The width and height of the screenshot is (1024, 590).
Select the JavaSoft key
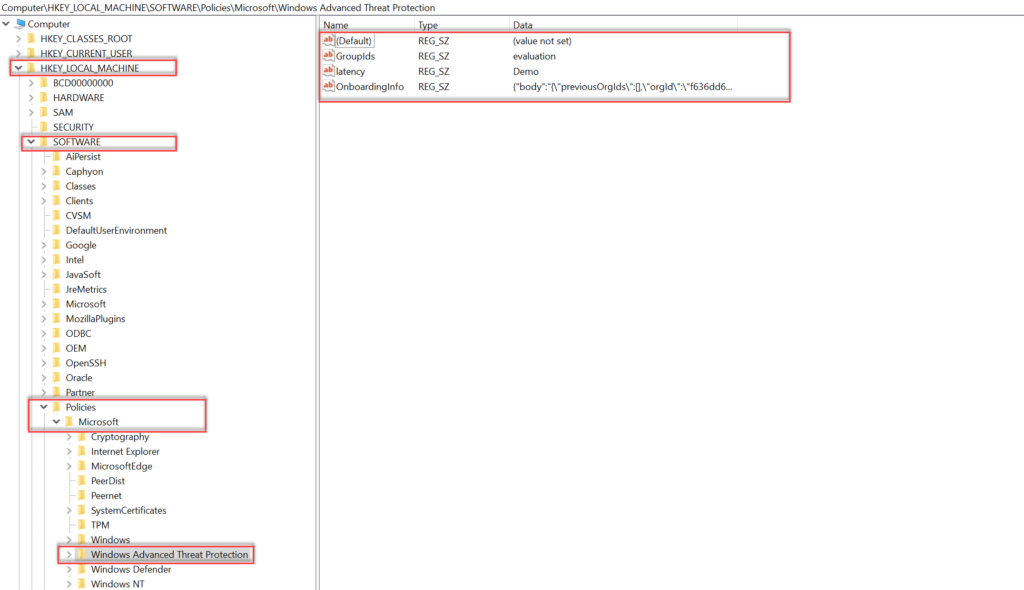83,274
